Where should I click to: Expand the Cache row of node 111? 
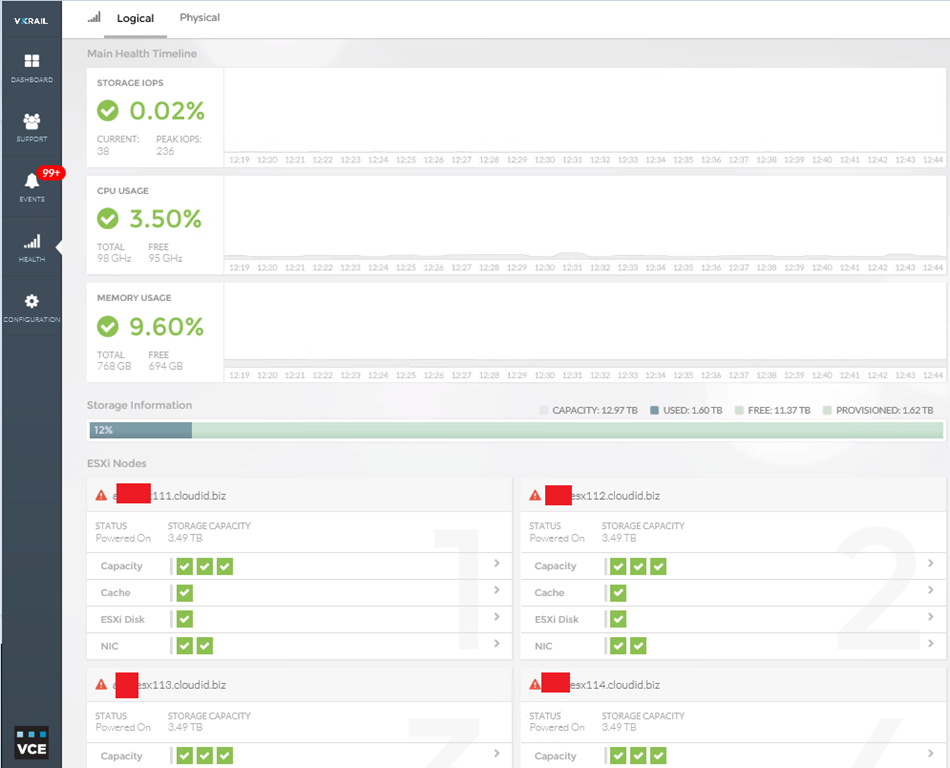tap(497, 590)
